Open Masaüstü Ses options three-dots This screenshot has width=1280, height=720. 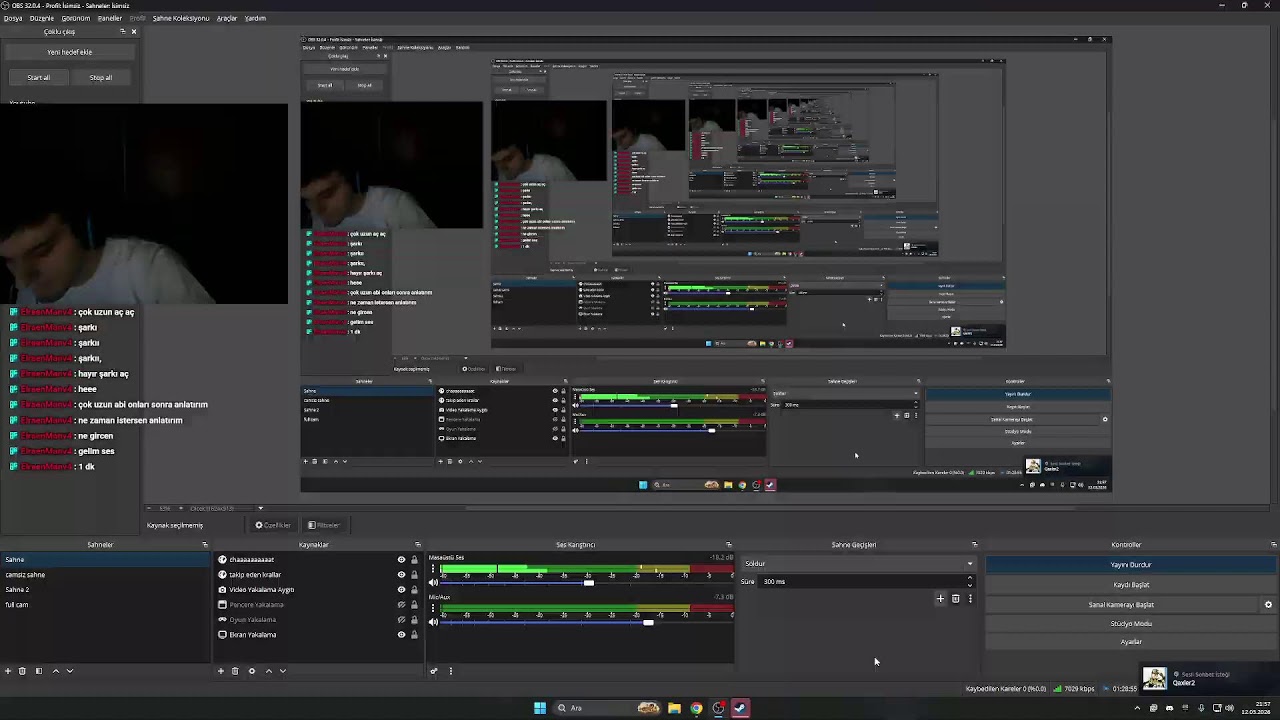(x=433, y=570)
